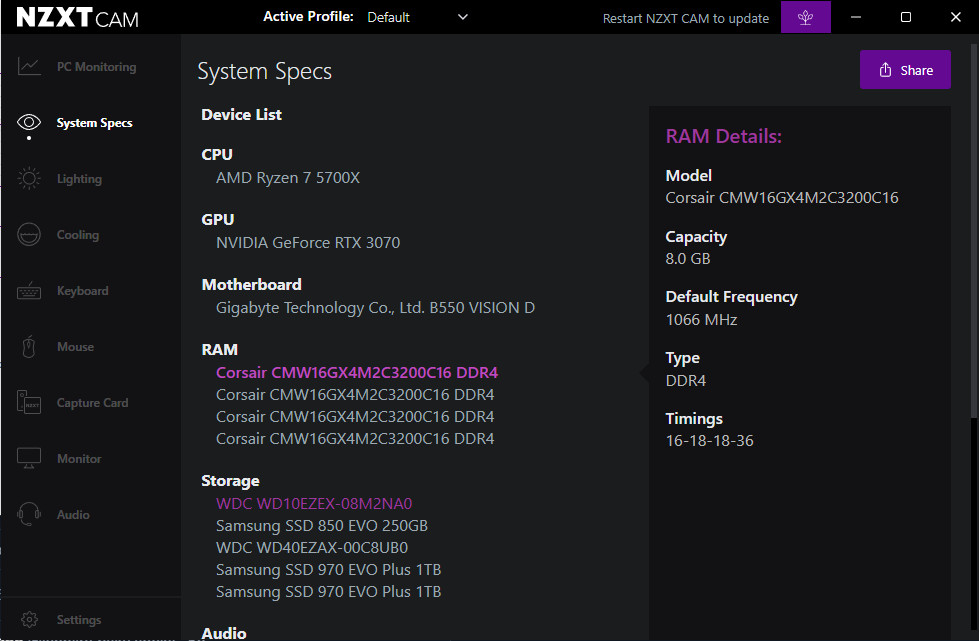The height and width of the screenshot is (641, 979).
Task: Click the purple update sprout icon
Action: [805, 17]
